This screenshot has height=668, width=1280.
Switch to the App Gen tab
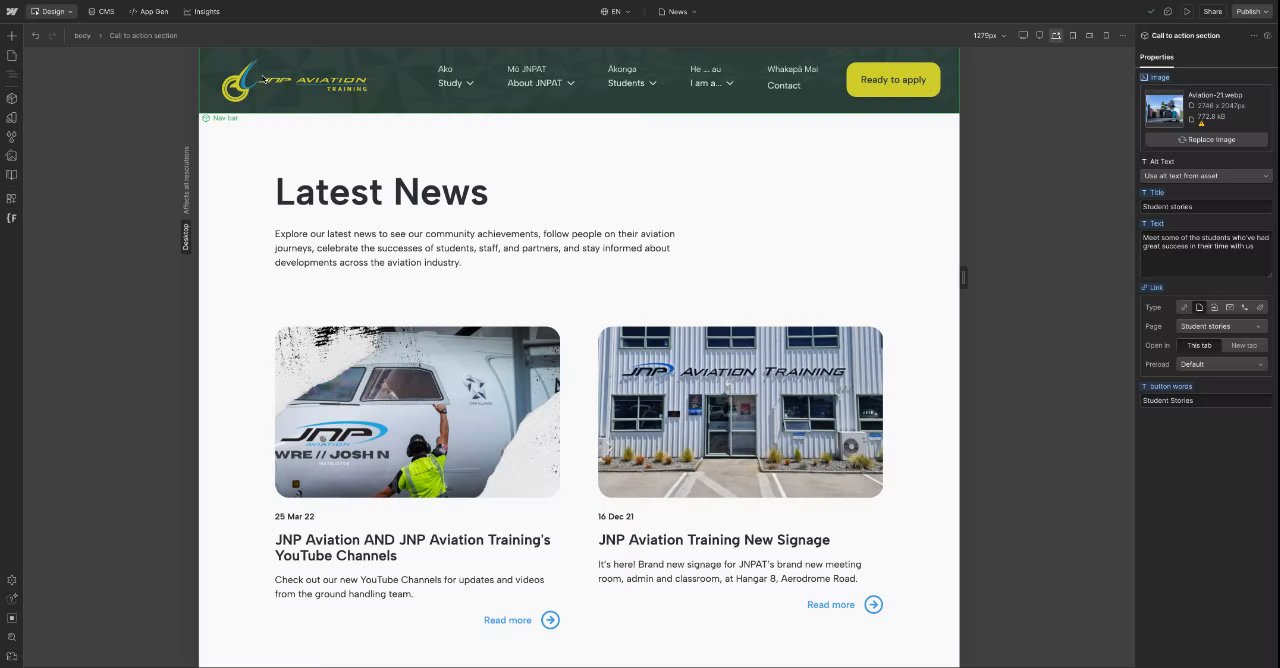[148, 12]
